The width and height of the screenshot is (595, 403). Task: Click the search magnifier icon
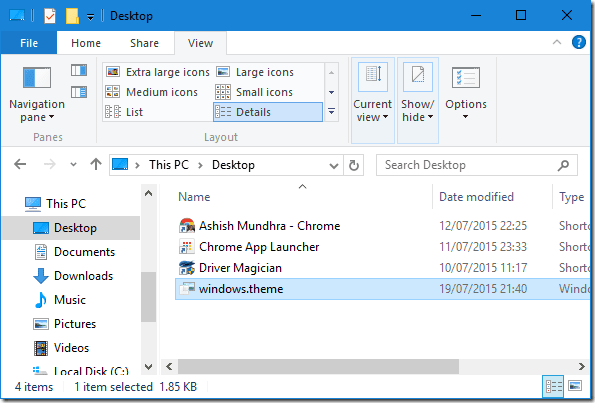click(564, 165)
